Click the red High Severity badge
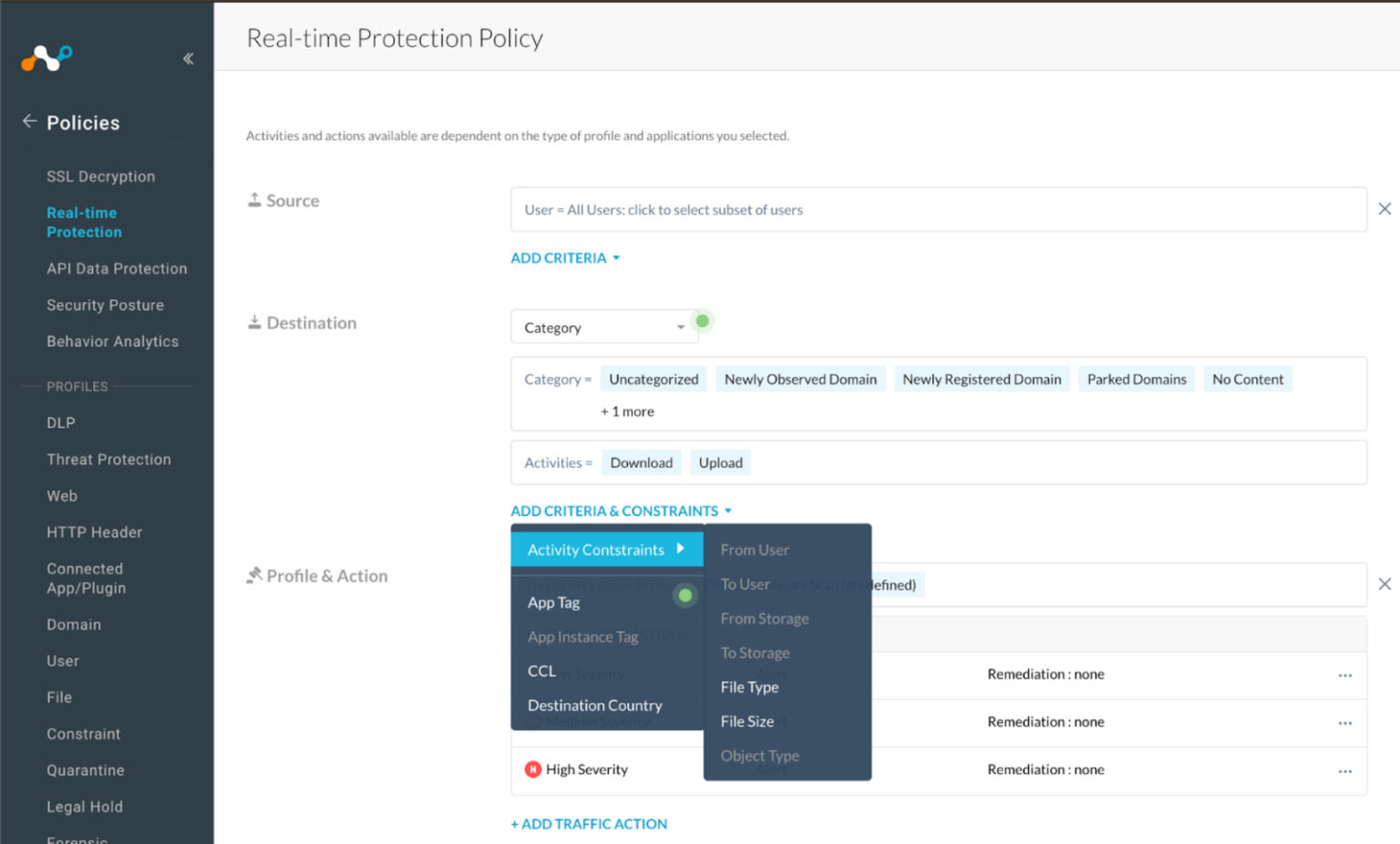1400x844 pixels. click(x=533, y=769)
